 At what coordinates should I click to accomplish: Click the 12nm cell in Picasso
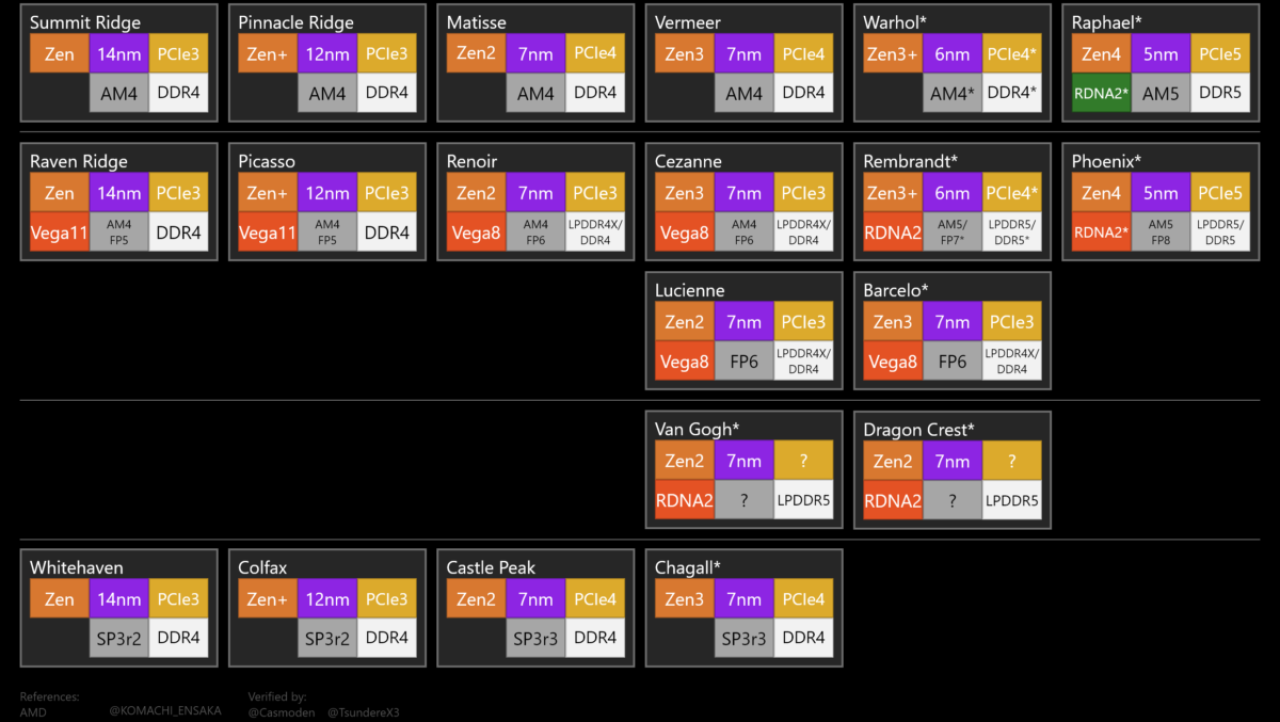[327, 193]
